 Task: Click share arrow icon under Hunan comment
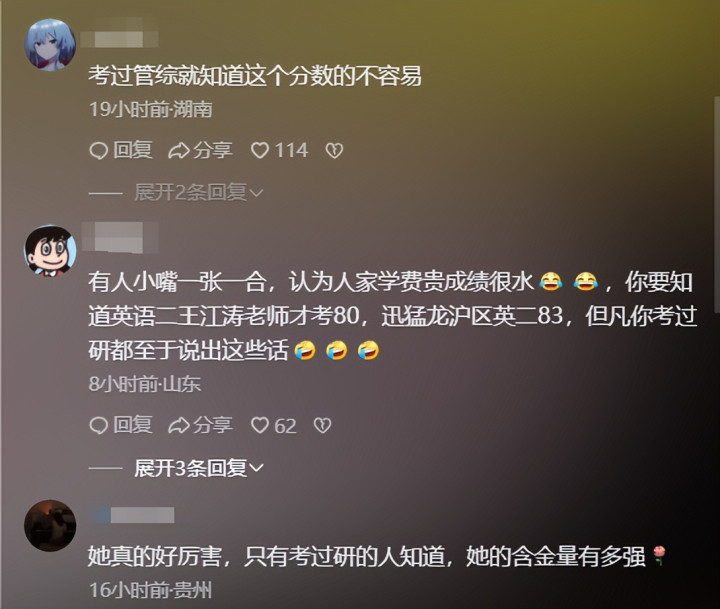[x=179, y=151]
